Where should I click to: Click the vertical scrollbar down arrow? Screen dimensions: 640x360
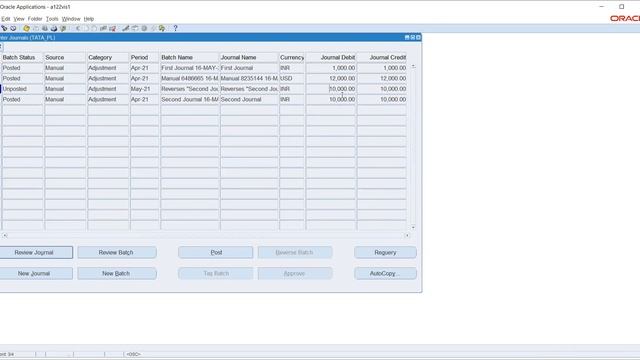(x=413, y=227)
